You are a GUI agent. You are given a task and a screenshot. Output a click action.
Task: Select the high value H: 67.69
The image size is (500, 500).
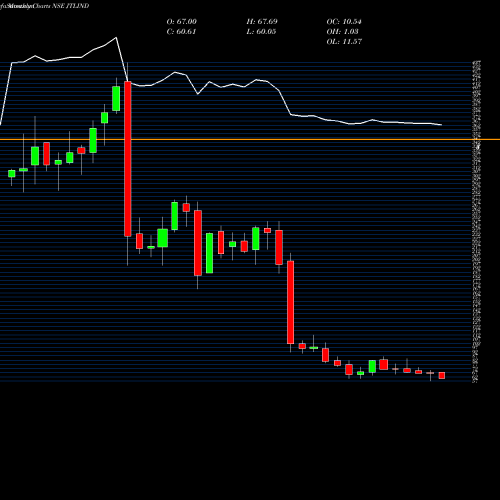click(262, 22)
